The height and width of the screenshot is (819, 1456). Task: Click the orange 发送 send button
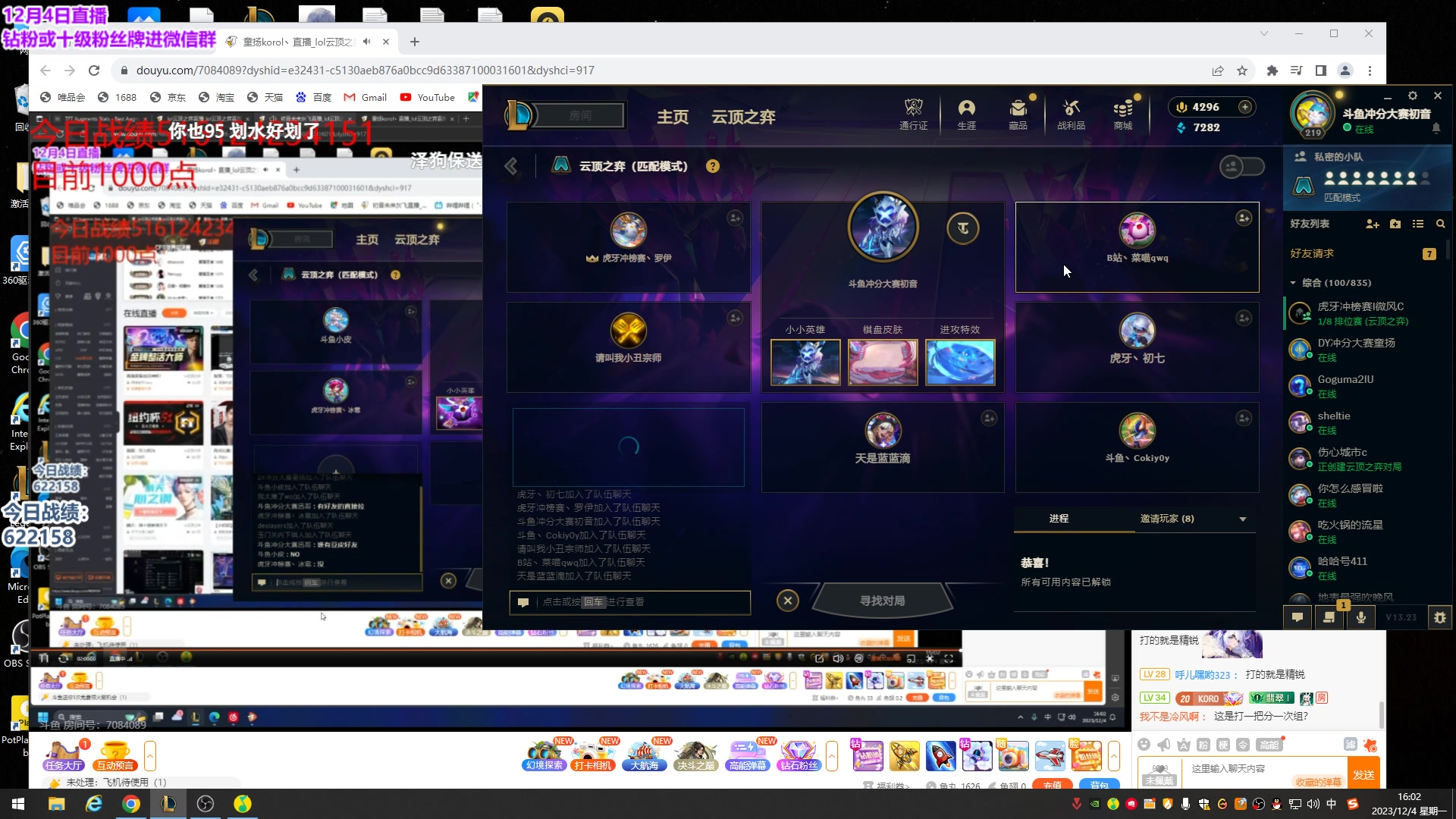(x=1363, y=774)
